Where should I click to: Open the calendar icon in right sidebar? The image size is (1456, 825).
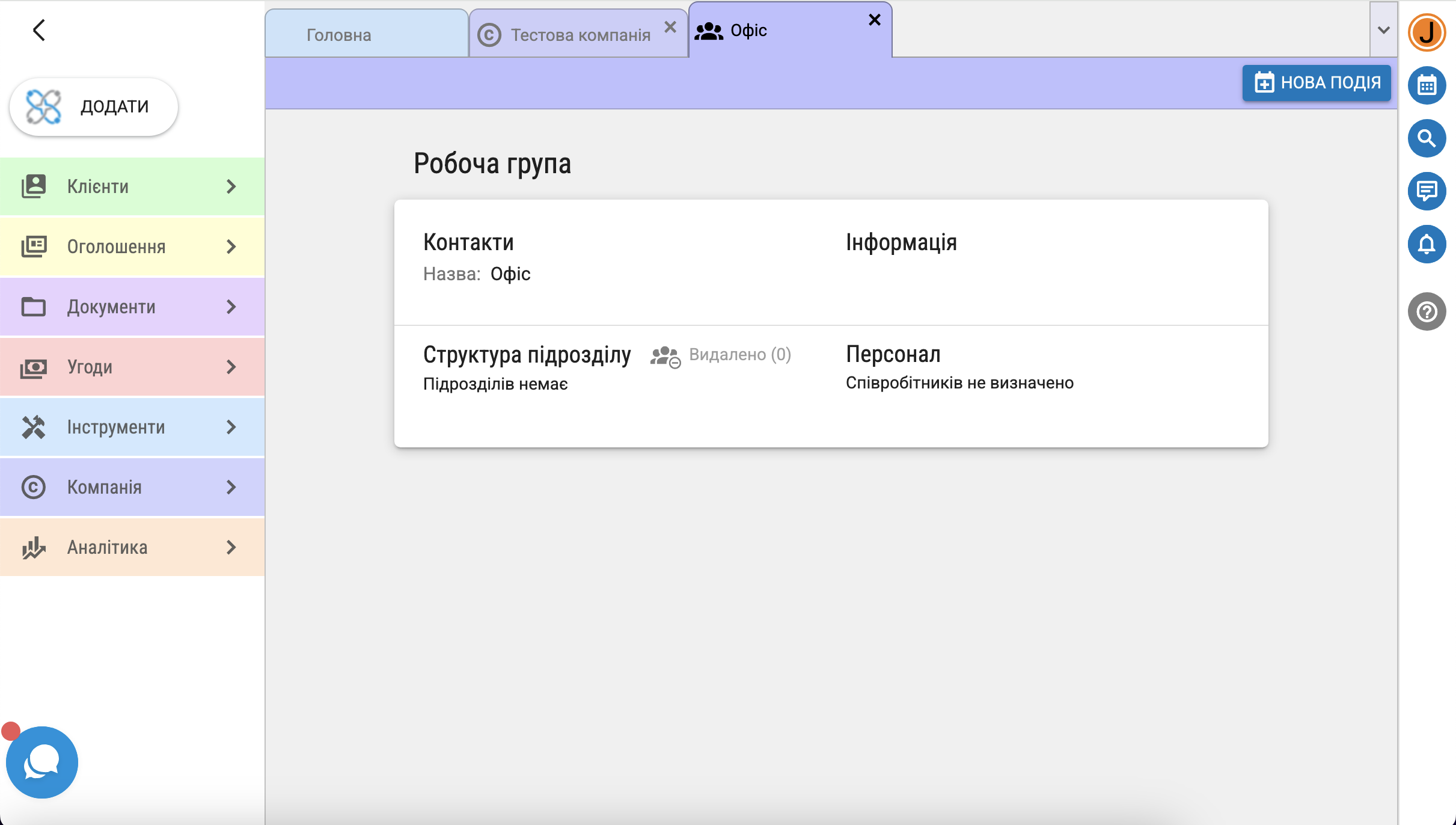(x=1427, y=85)
